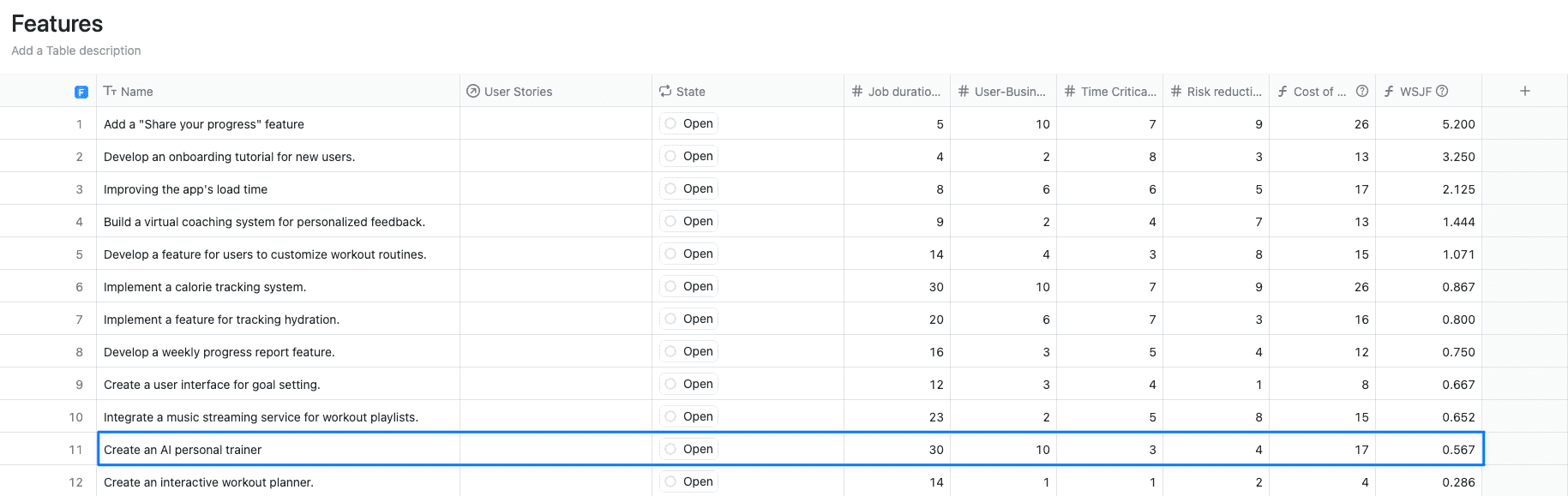
Task: Click the Time Critical column header
Action: tap(1117, 92)
